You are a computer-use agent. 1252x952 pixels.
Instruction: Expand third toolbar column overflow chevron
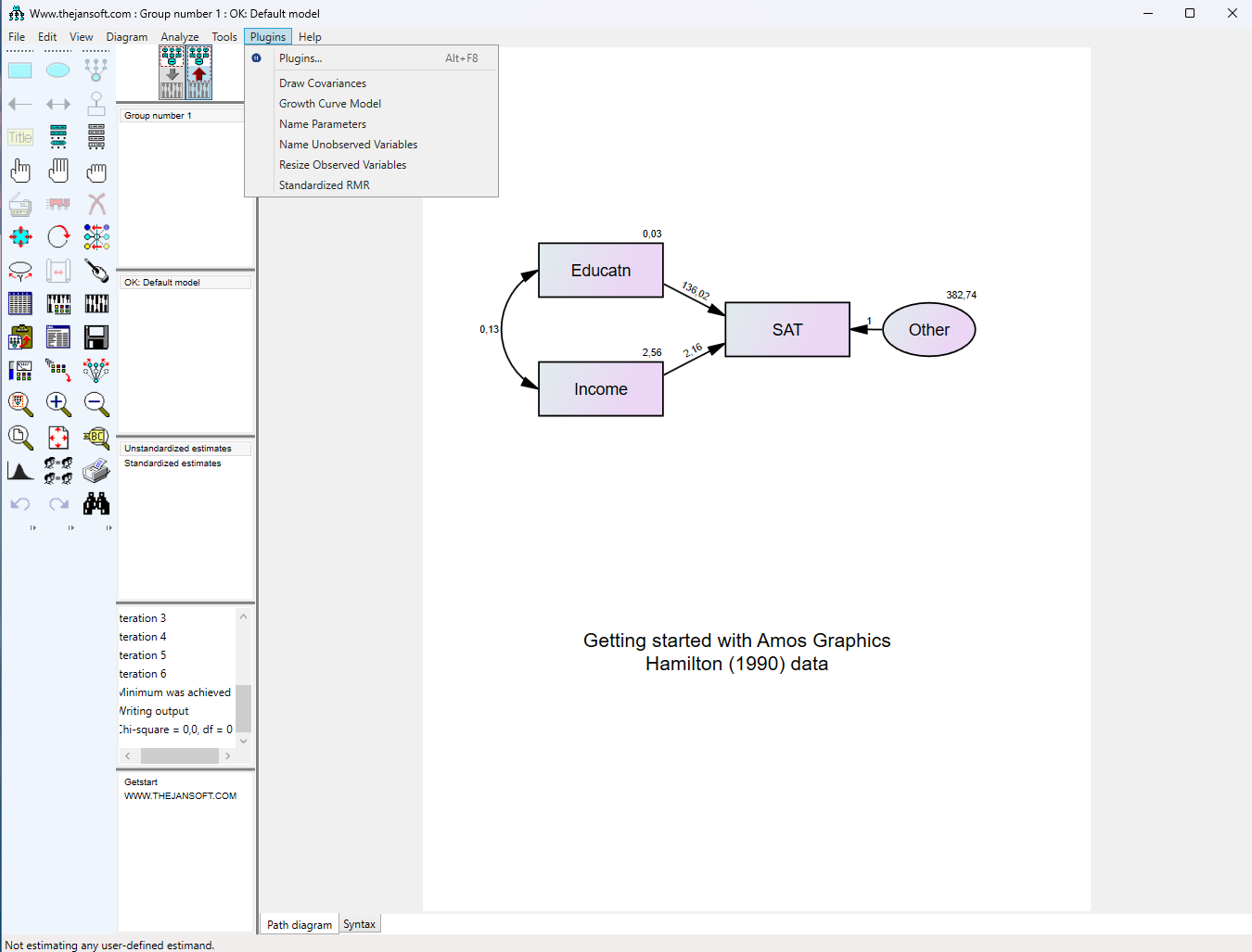(109, 528)
